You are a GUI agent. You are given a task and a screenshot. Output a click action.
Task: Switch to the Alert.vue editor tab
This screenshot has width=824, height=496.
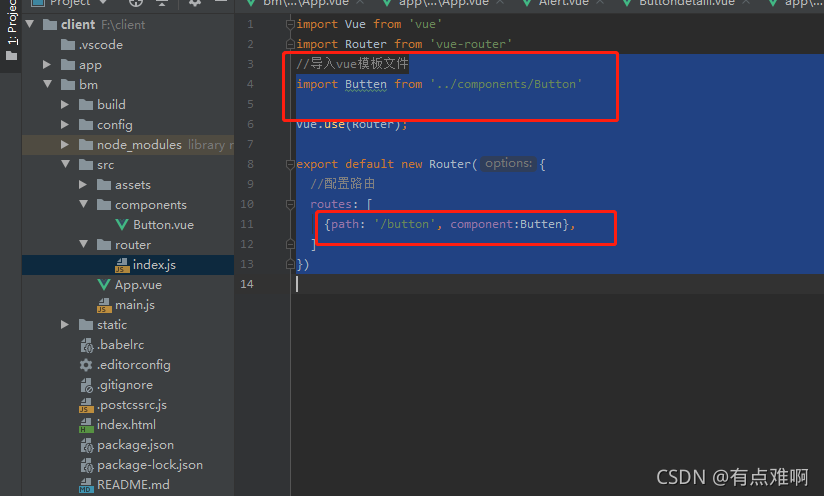[x=563, y=3]
